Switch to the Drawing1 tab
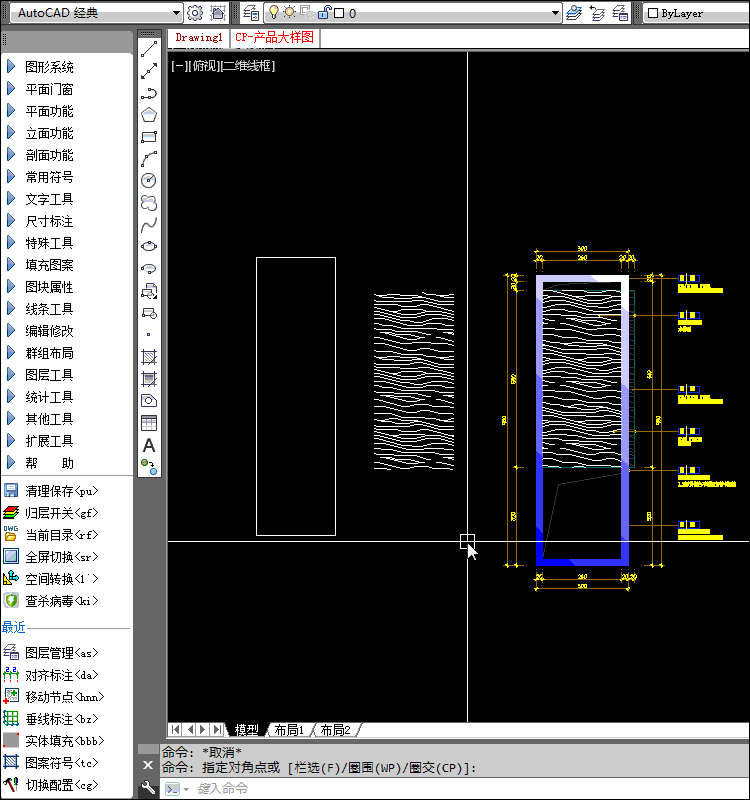750x800 pixels. (x=199, y=37)
